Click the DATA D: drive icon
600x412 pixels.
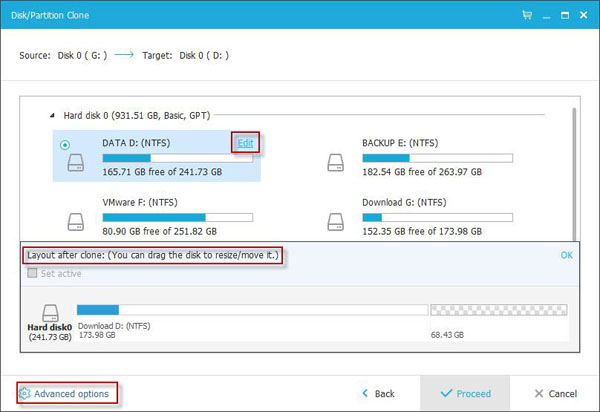pos(75,162)
